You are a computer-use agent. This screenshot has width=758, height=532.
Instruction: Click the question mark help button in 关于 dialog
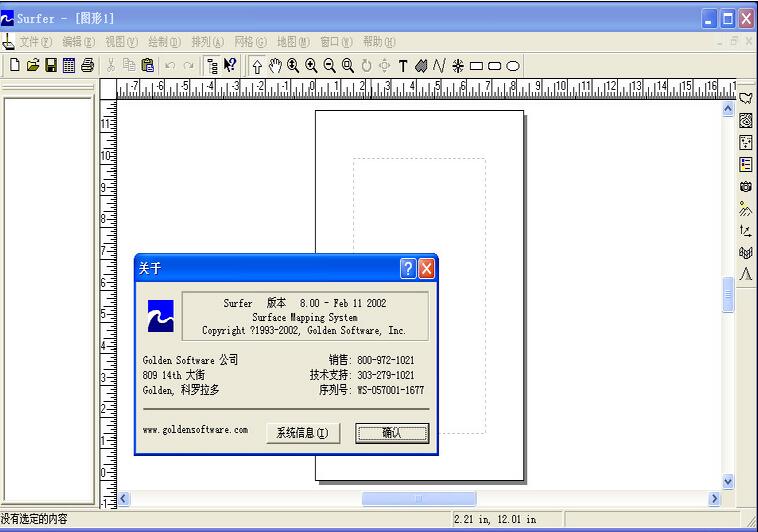tap(408, 268)
